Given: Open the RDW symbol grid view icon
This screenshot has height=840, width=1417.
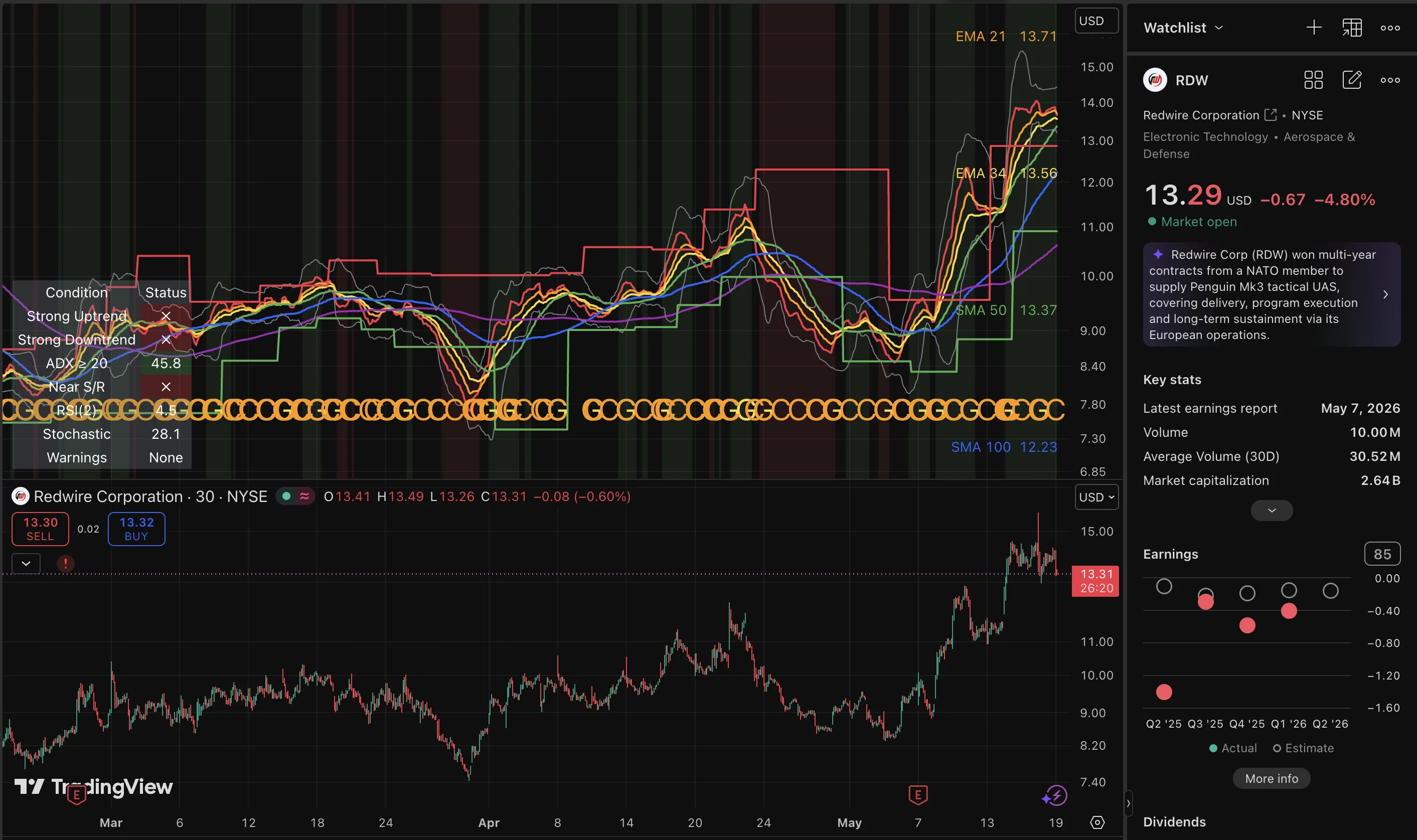Looking at the screenshot, I should click(x=1313, y=80).
